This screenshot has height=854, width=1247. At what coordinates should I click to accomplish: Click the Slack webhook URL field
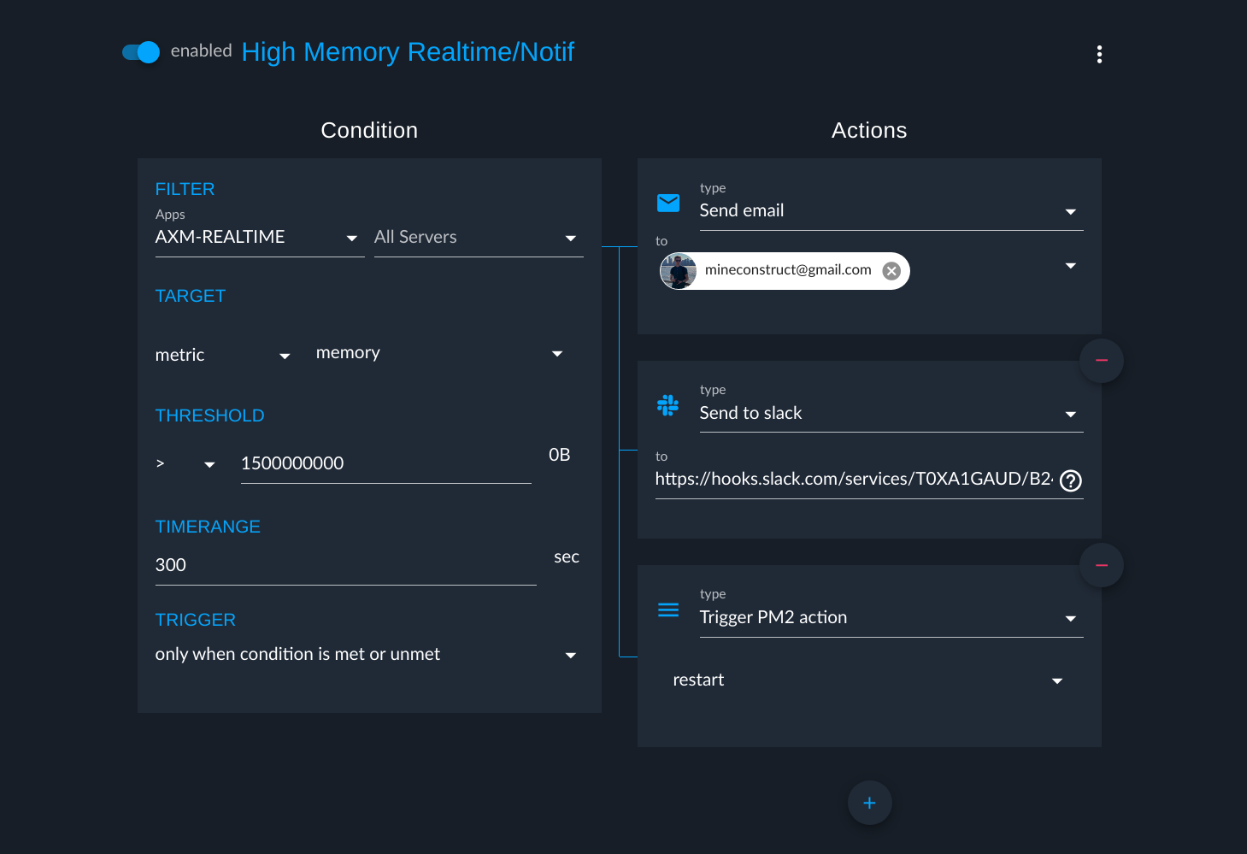click(855, 480)
